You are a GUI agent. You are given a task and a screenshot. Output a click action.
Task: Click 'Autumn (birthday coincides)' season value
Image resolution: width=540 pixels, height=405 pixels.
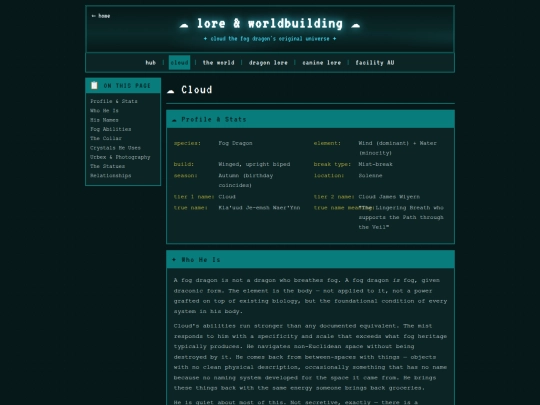pos(246,180)
